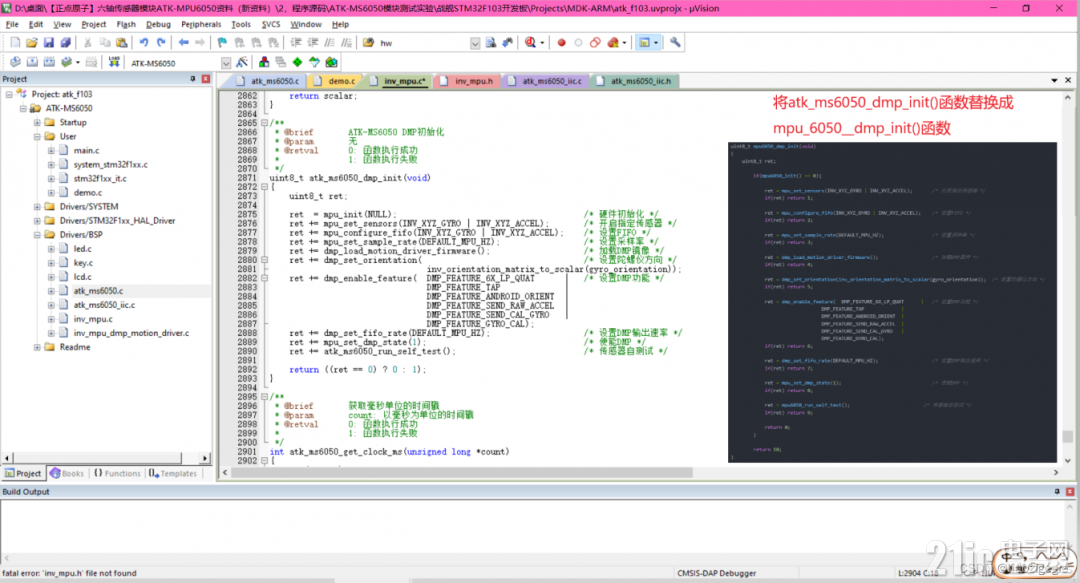Switch to the atk_ms6050_iic.c tab
Screen dimensions: 1080x583
546,81
